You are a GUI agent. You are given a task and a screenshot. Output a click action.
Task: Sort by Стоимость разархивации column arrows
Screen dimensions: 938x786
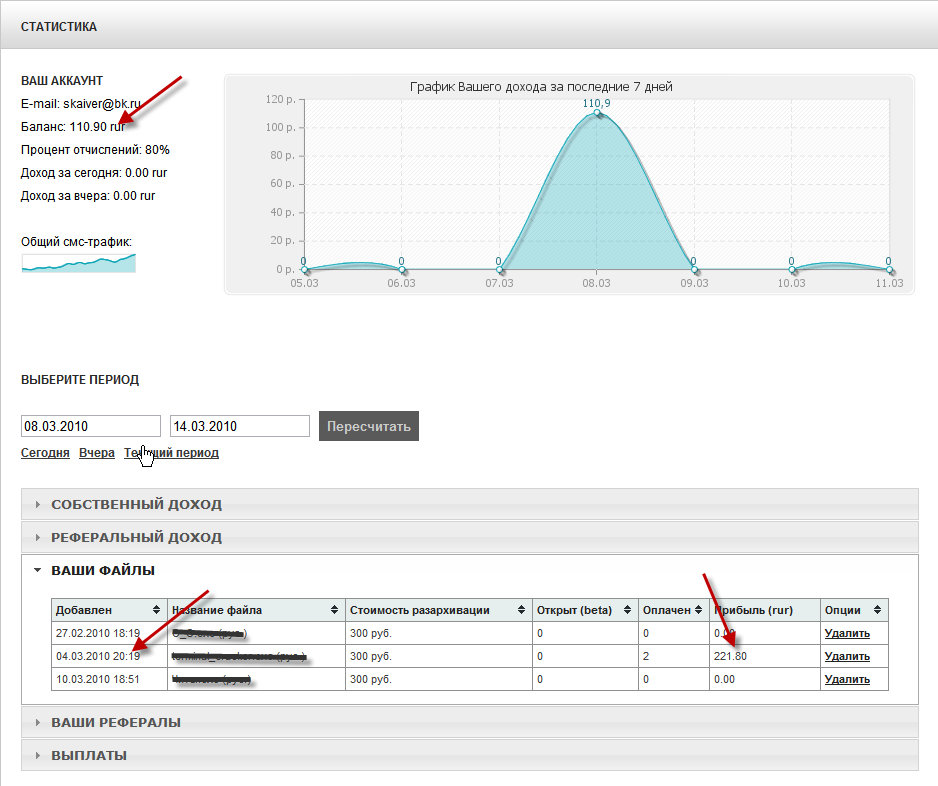(522, 610)
